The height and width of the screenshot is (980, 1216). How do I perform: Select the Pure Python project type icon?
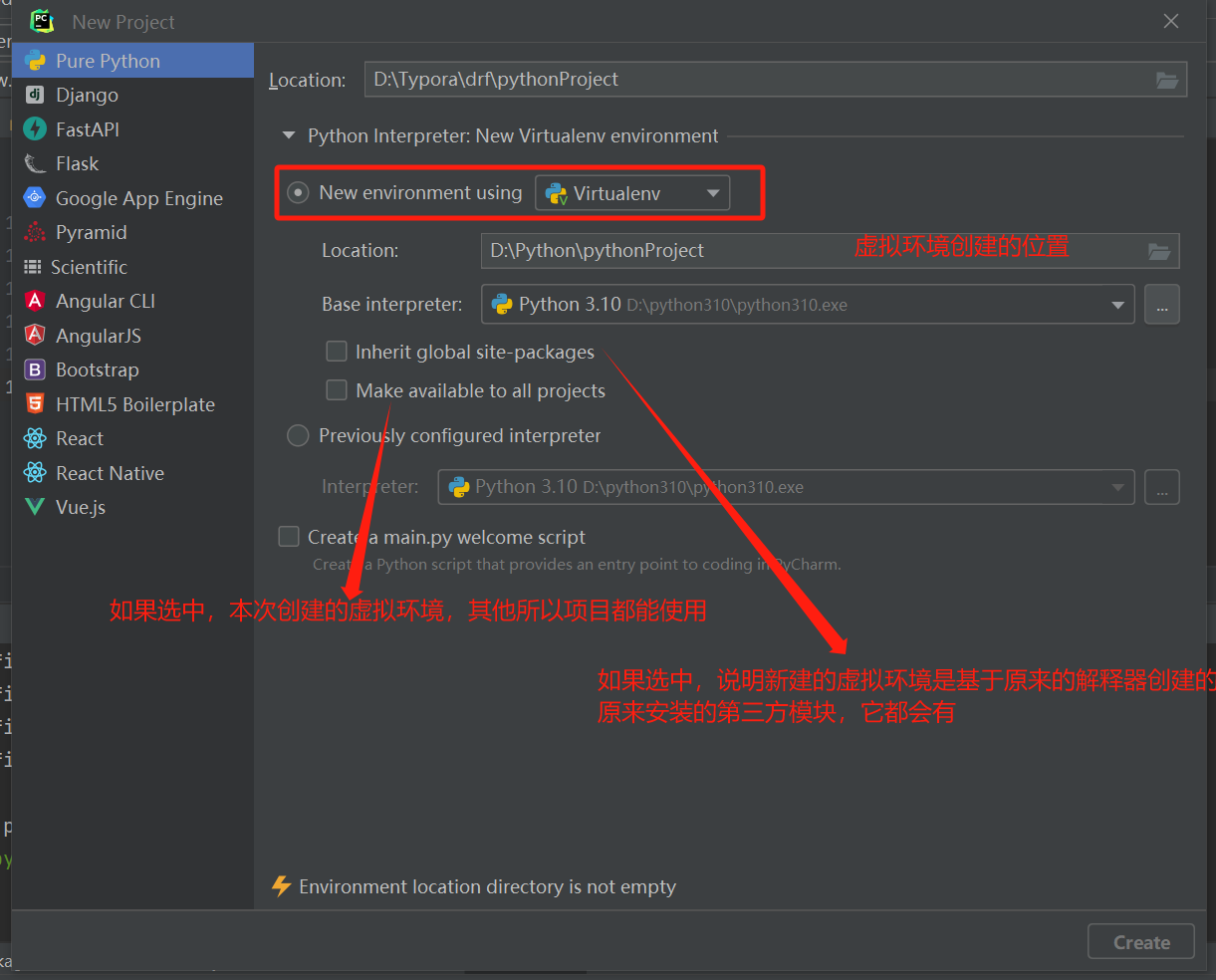pyautogui.click(x=35, y=61)
